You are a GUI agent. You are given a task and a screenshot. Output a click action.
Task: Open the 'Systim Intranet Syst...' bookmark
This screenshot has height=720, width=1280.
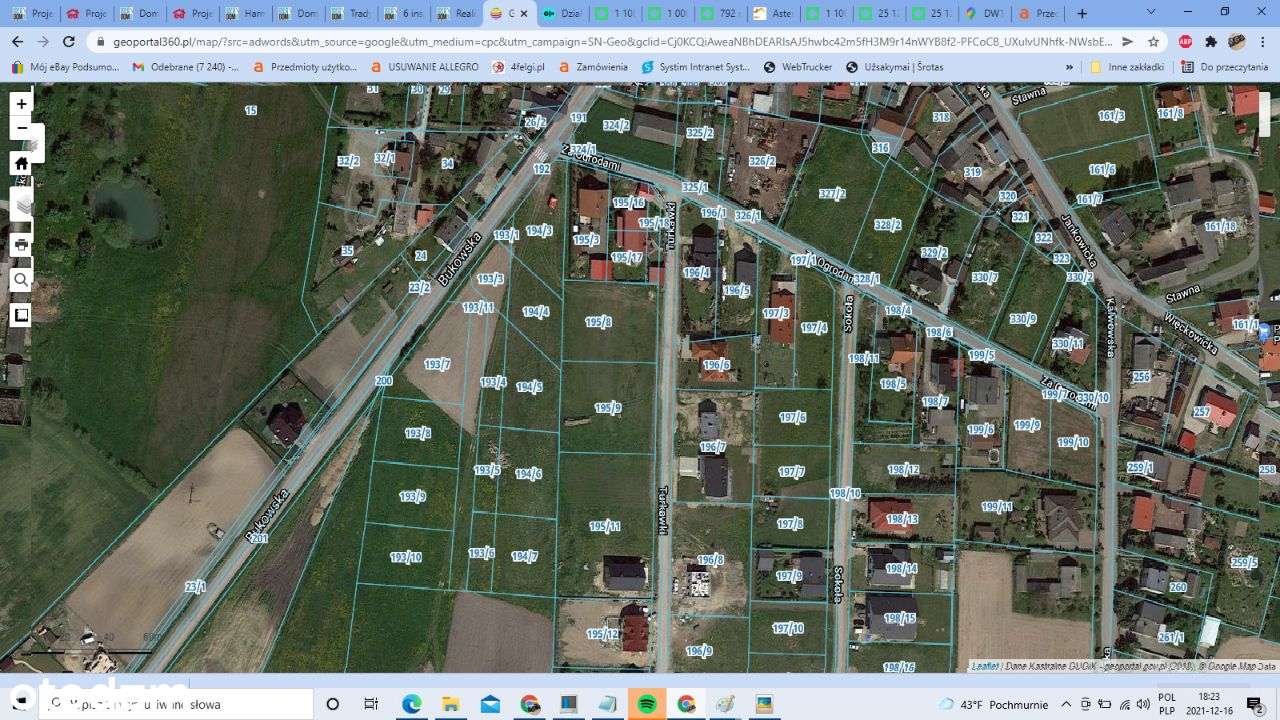pos(696,67)
